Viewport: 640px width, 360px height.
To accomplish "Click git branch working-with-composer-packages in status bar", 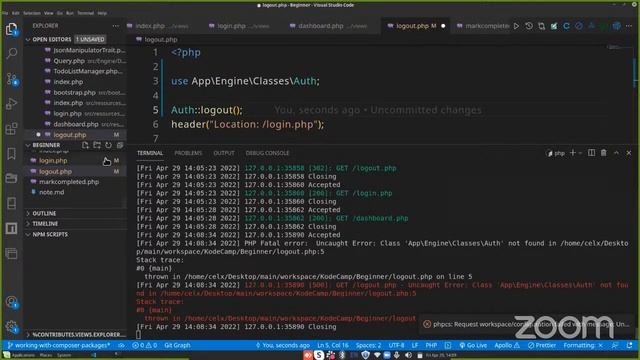I will pos(59,345).
